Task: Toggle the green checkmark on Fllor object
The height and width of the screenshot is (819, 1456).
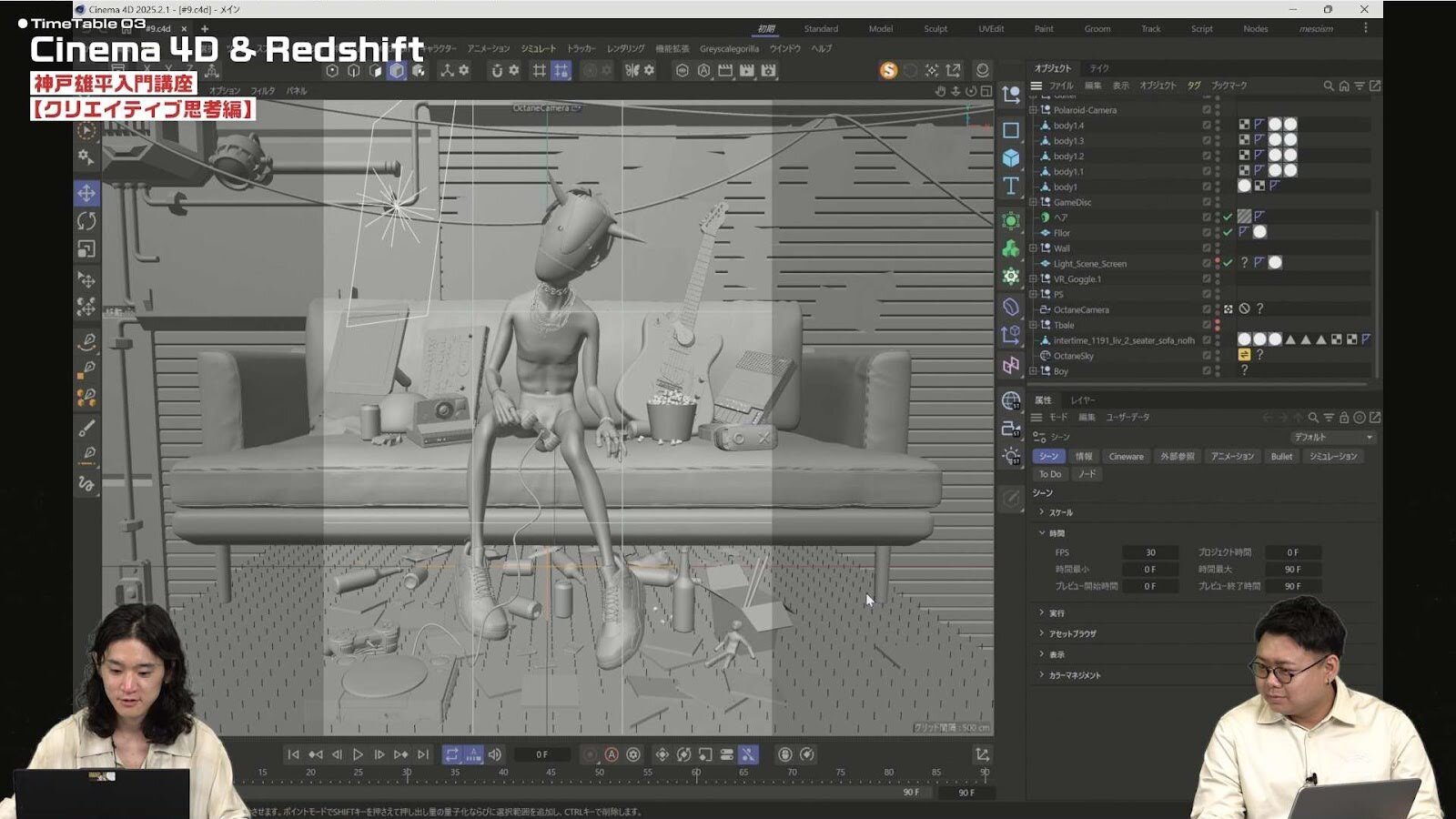Action: point(1228,232)
